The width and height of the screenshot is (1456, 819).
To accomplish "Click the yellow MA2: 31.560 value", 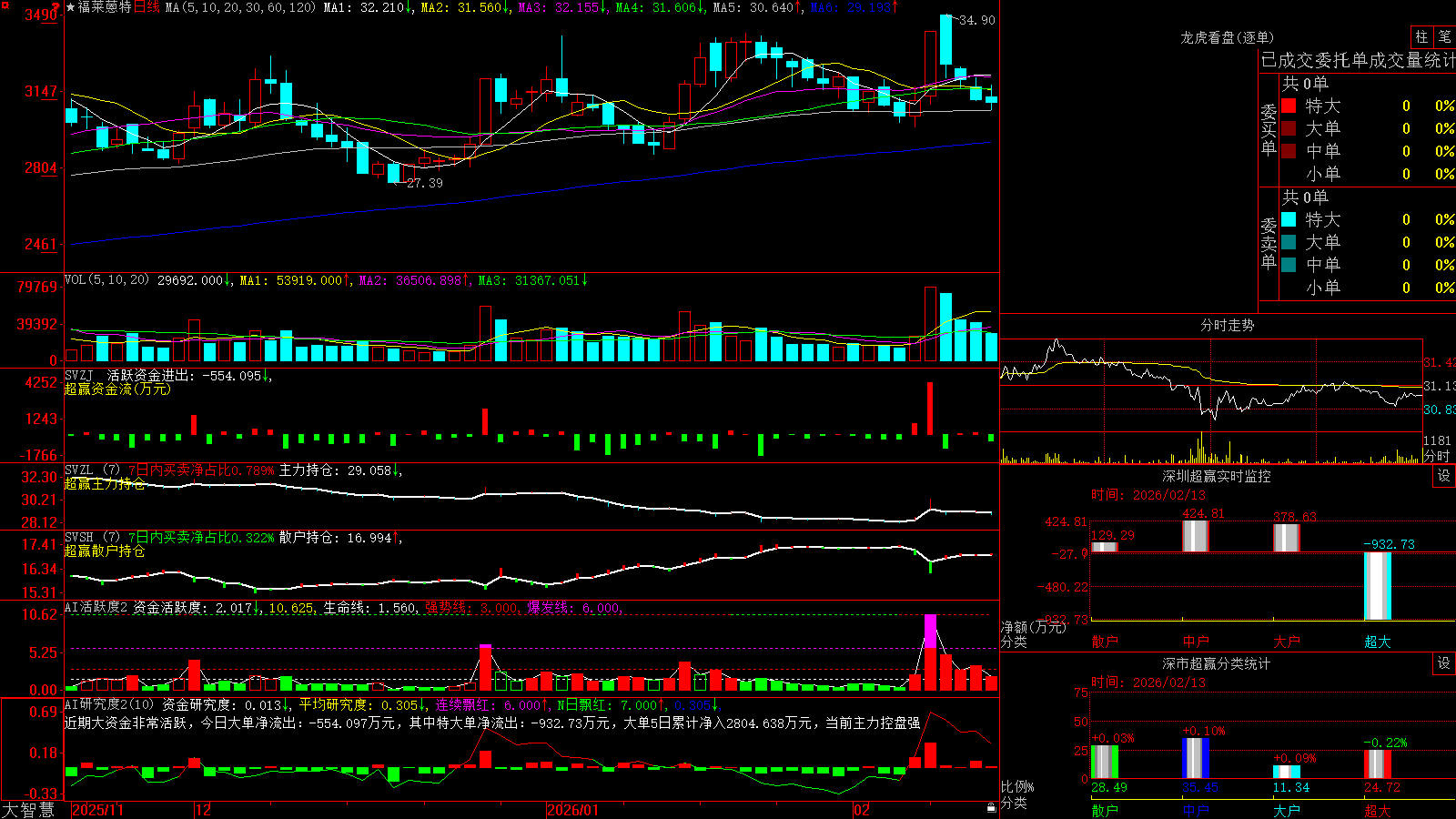I will coord(465,7).
